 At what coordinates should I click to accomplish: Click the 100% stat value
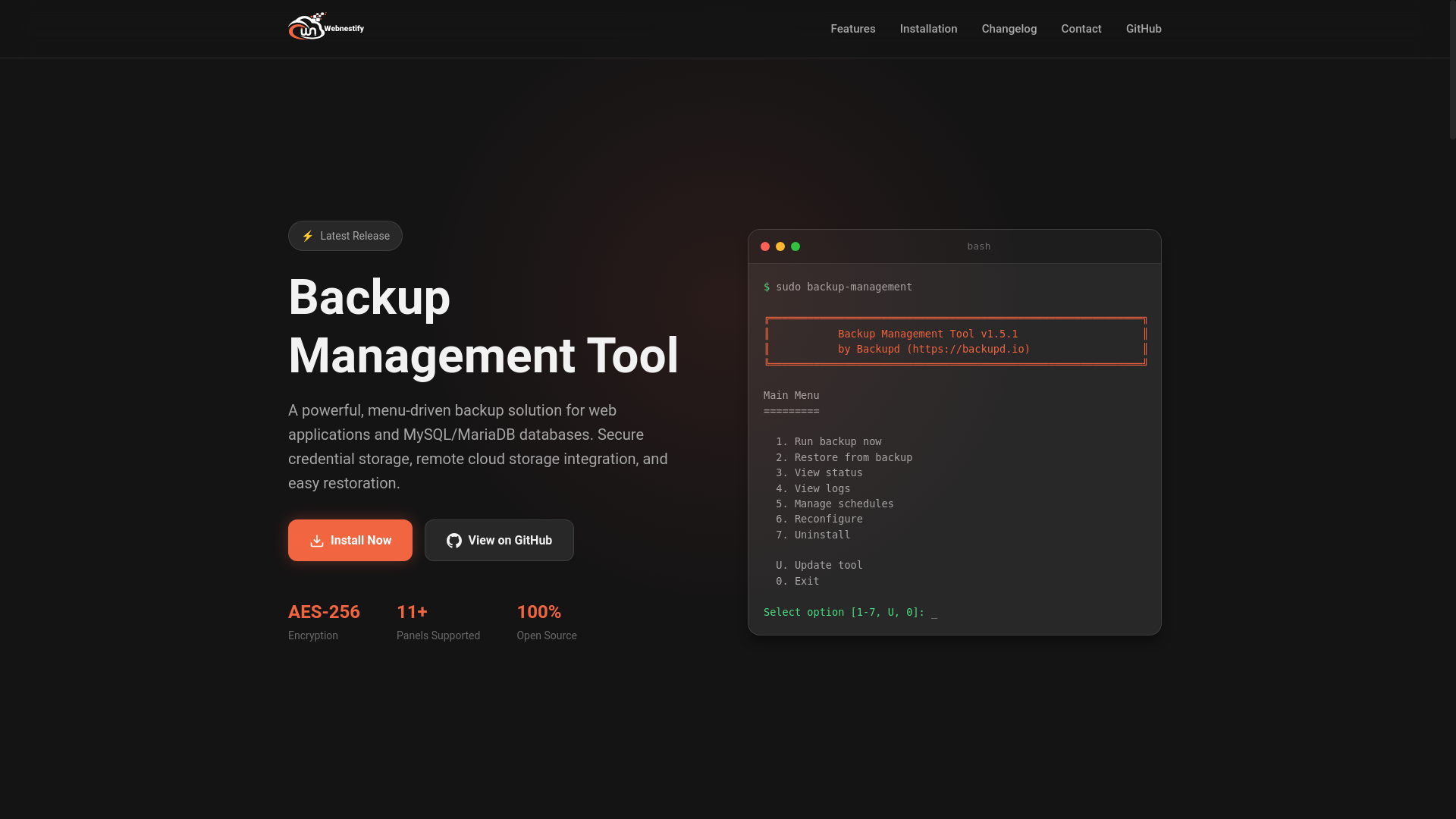pyautogui.click(x=539, y=612)
